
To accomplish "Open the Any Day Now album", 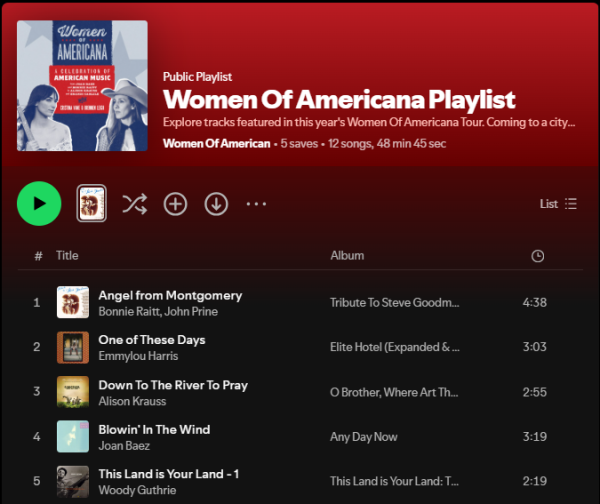I will 364,437.
